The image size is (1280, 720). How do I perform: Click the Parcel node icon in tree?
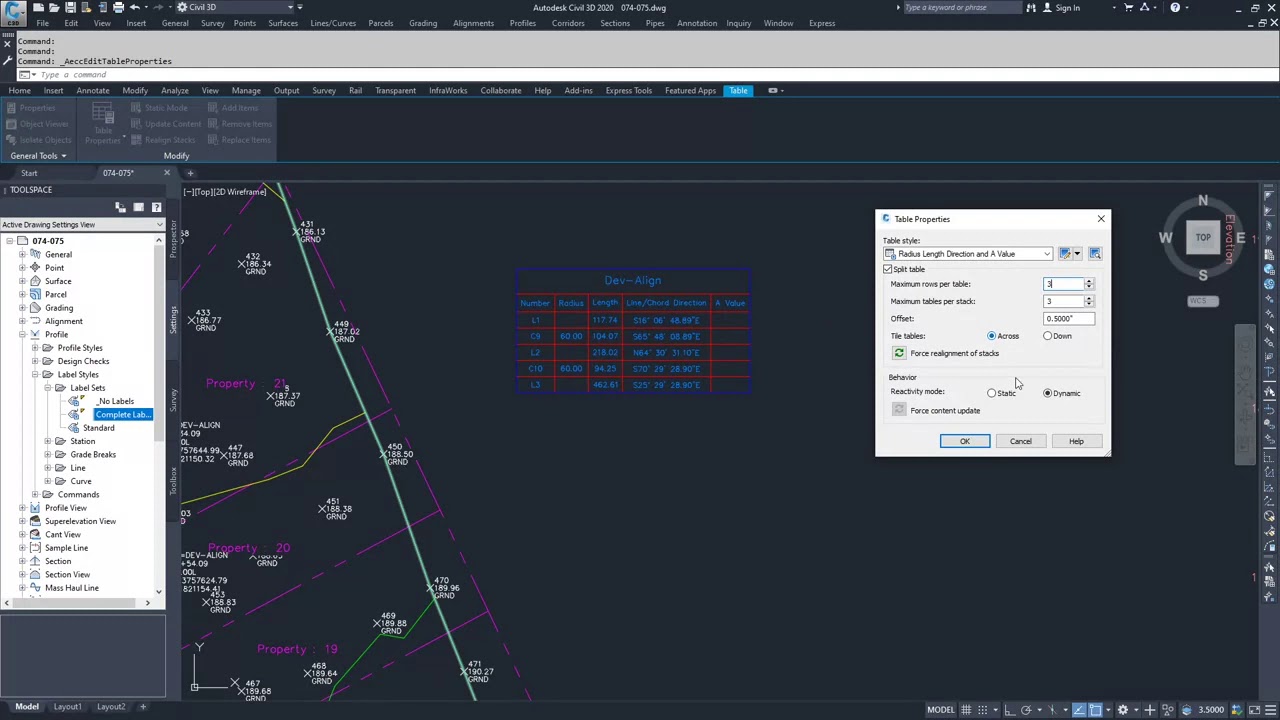[35, 294]
